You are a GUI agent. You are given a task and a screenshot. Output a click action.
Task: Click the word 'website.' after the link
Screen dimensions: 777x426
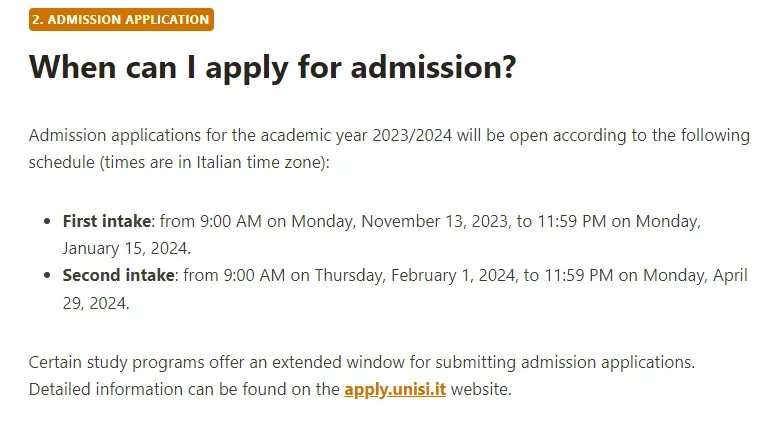pos(481,389)
